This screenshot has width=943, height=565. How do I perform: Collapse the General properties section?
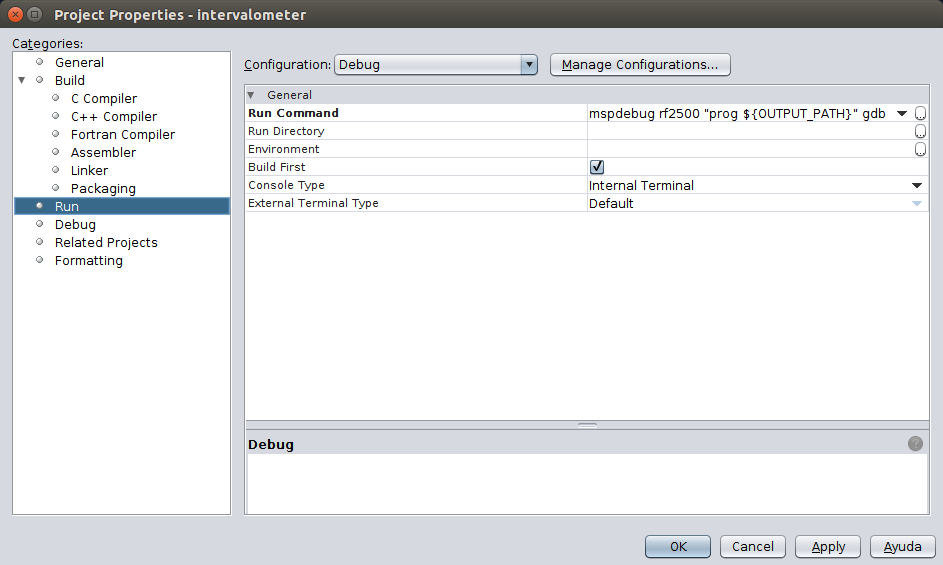click(251, 96)
